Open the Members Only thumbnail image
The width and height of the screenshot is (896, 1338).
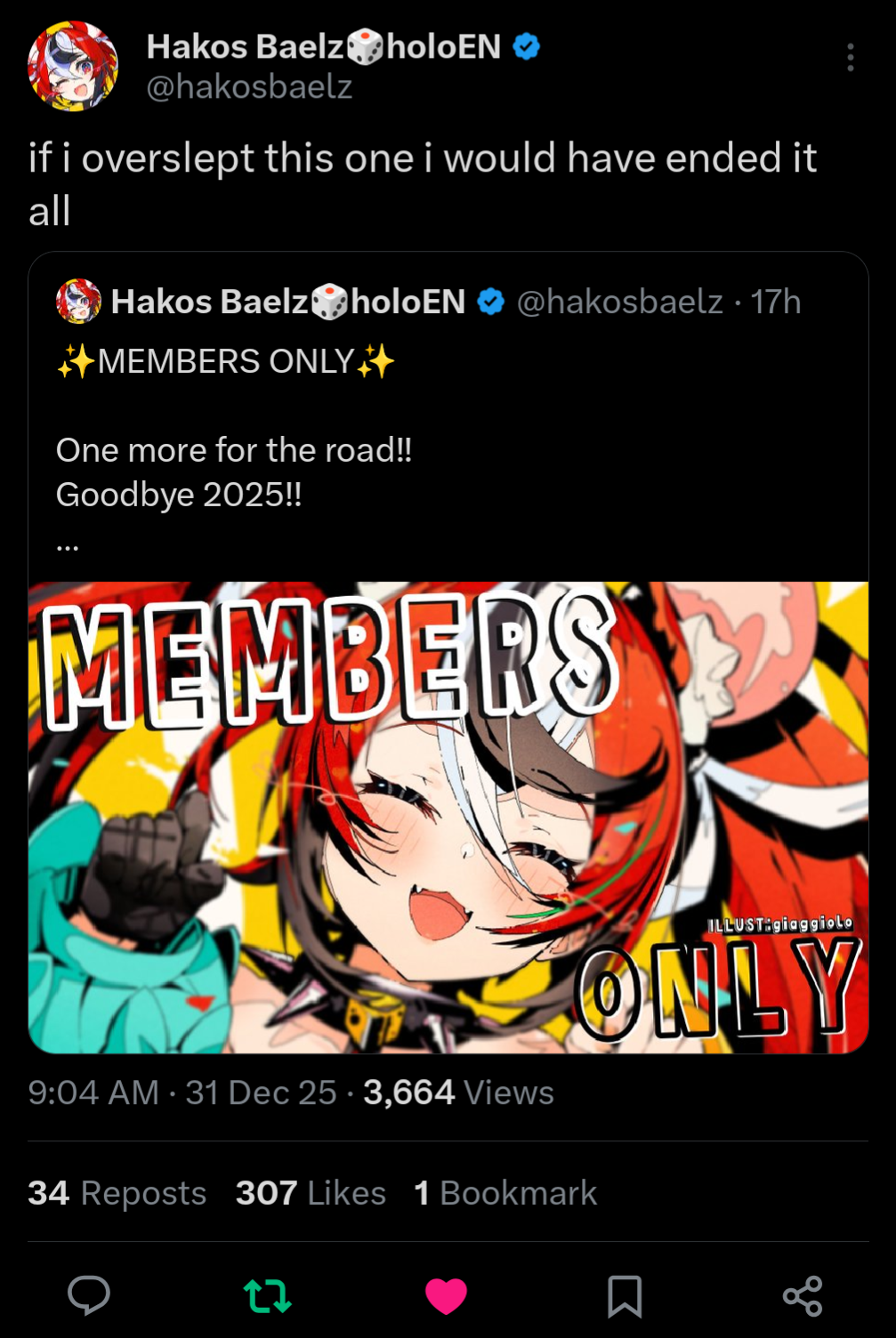(x=448, y=818)
